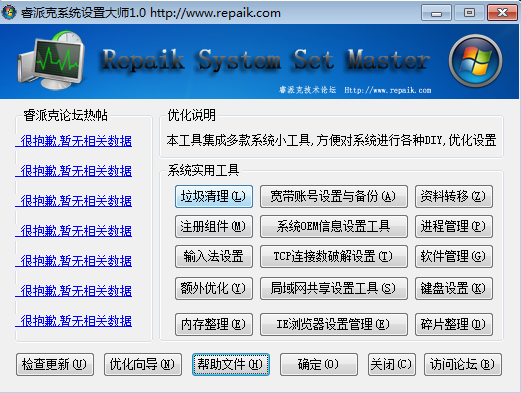Open 宽带账号设置与备份(A) tool
The image size is (521, 393).
click(334, 197)
